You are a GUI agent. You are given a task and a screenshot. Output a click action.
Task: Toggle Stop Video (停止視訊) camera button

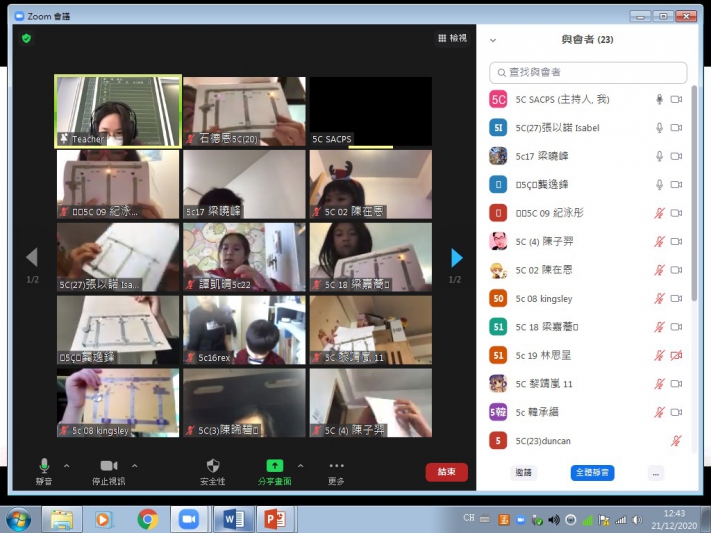click(x=109, y=466)
